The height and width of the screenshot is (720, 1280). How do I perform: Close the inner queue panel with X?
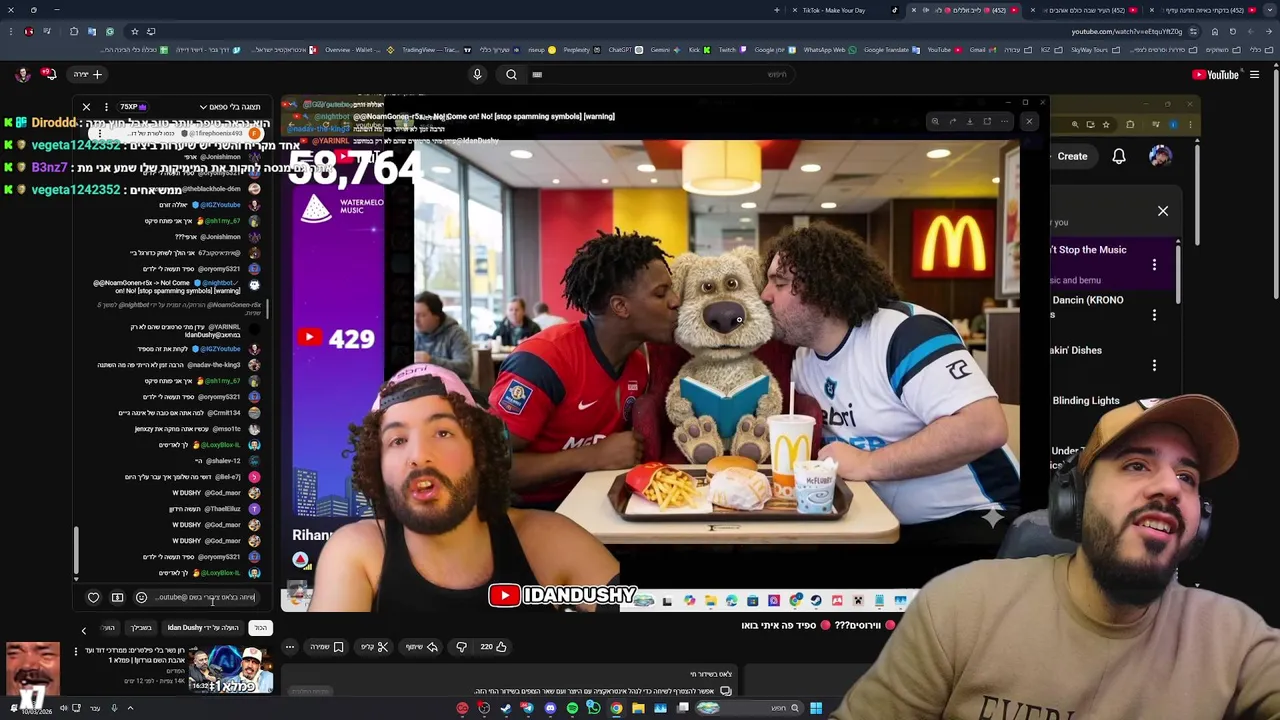(x=1163, y=211)
